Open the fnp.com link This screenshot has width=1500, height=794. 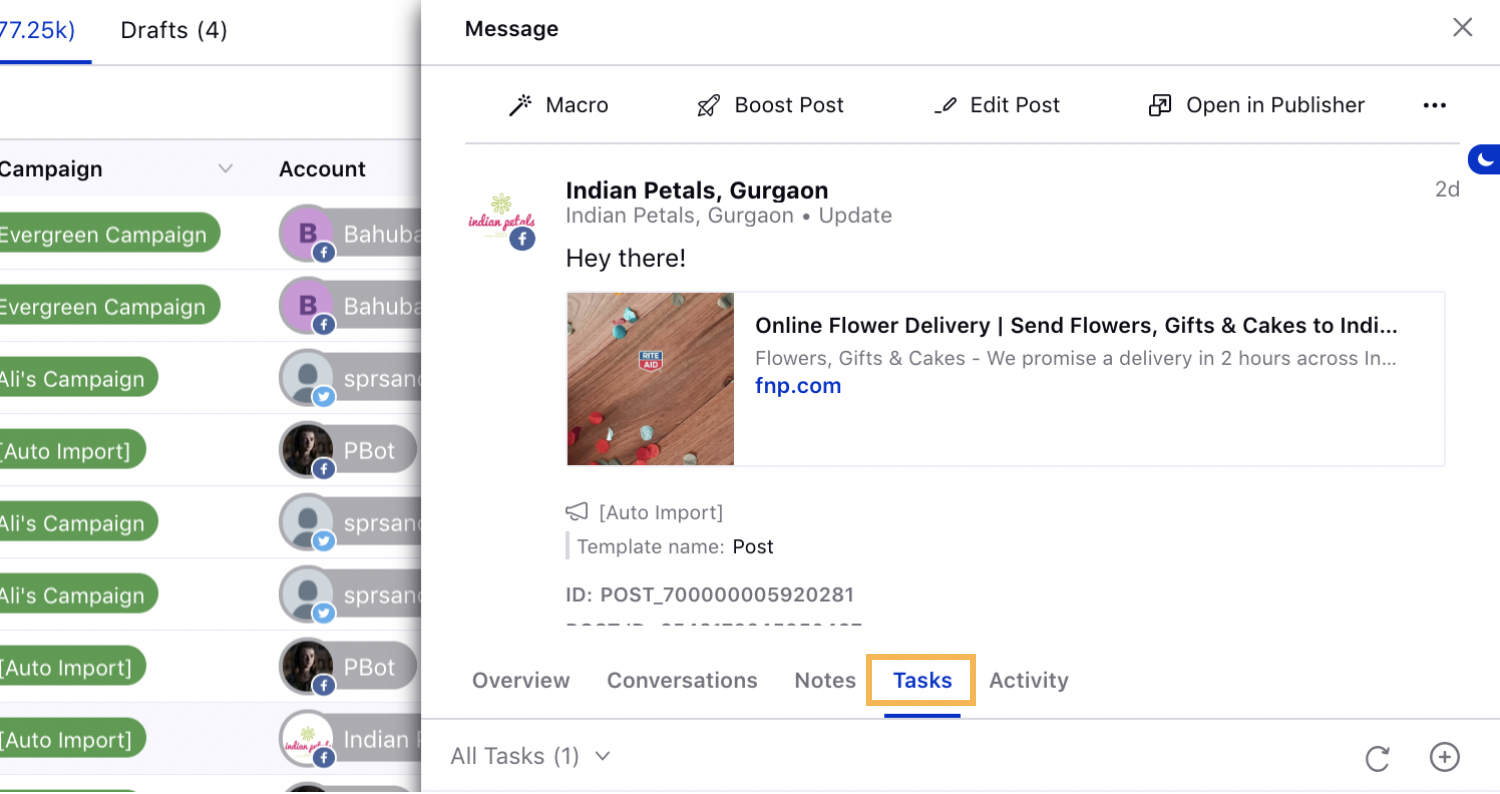(798, 386)
